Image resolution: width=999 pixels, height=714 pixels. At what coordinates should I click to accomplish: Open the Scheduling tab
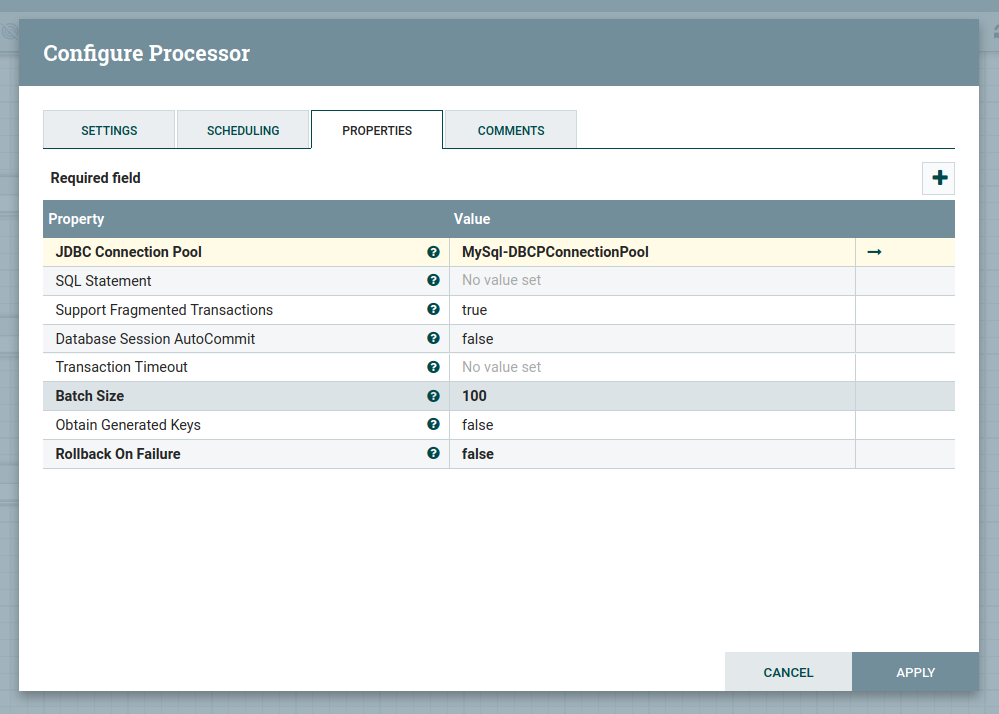[x=243, y=130]
